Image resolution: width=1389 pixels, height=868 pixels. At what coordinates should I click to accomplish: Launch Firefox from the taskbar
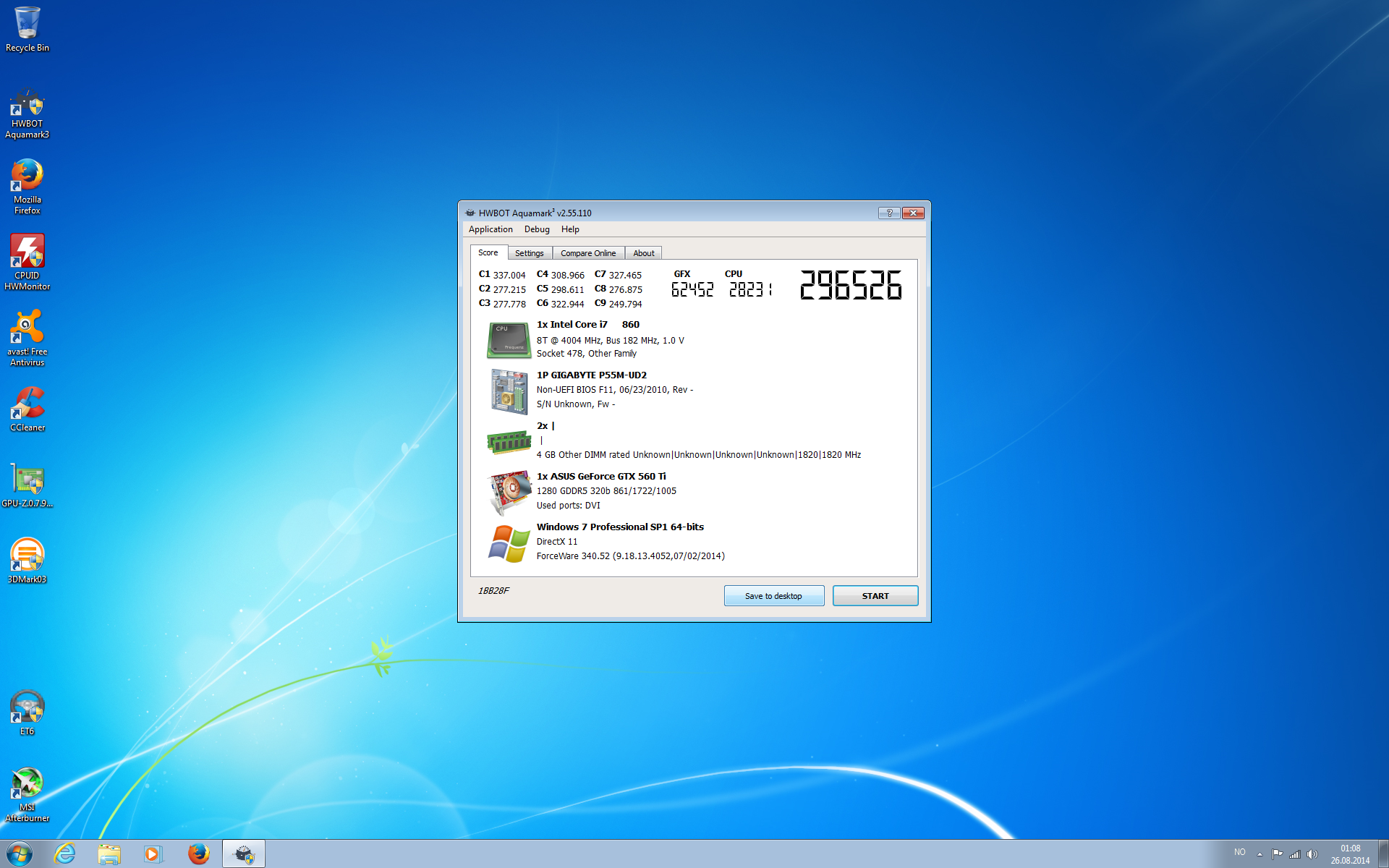click(198, 854)
